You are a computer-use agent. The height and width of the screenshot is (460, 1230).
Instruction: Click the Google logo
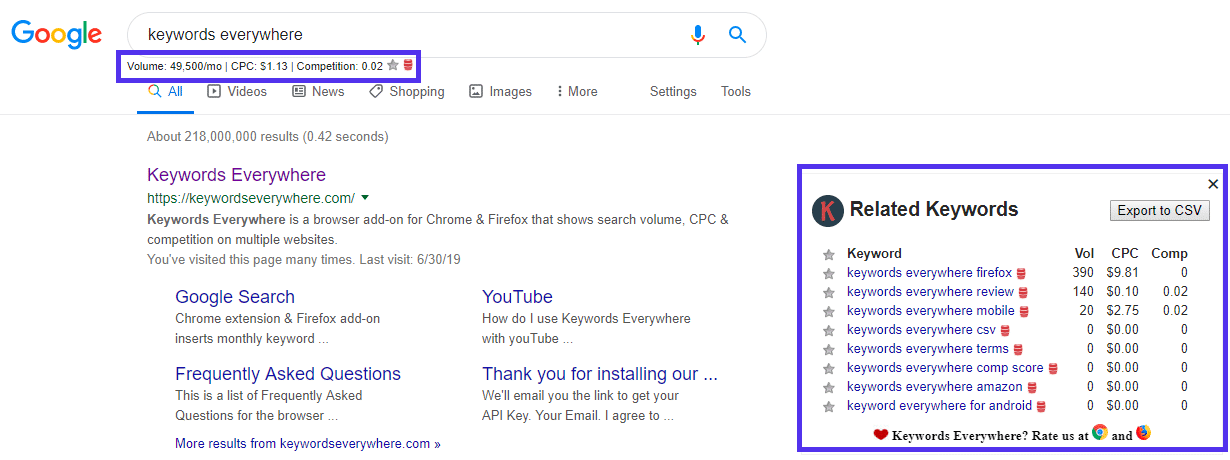coord(57,34)
